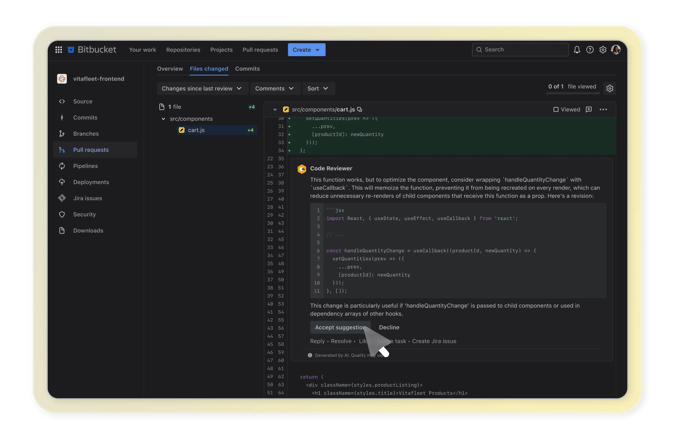Open the Create dropdown button
The image size is (675, 439).
[x=307, y=50]
